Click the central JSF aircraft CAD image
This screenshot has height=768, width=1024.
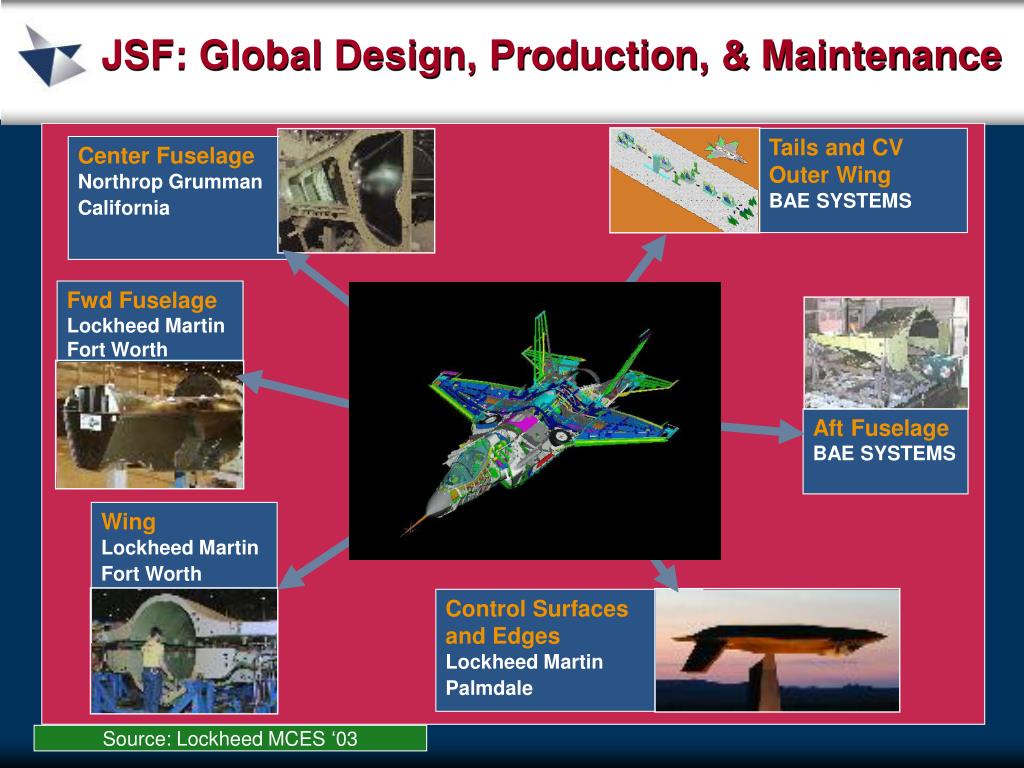pos(535,421)
